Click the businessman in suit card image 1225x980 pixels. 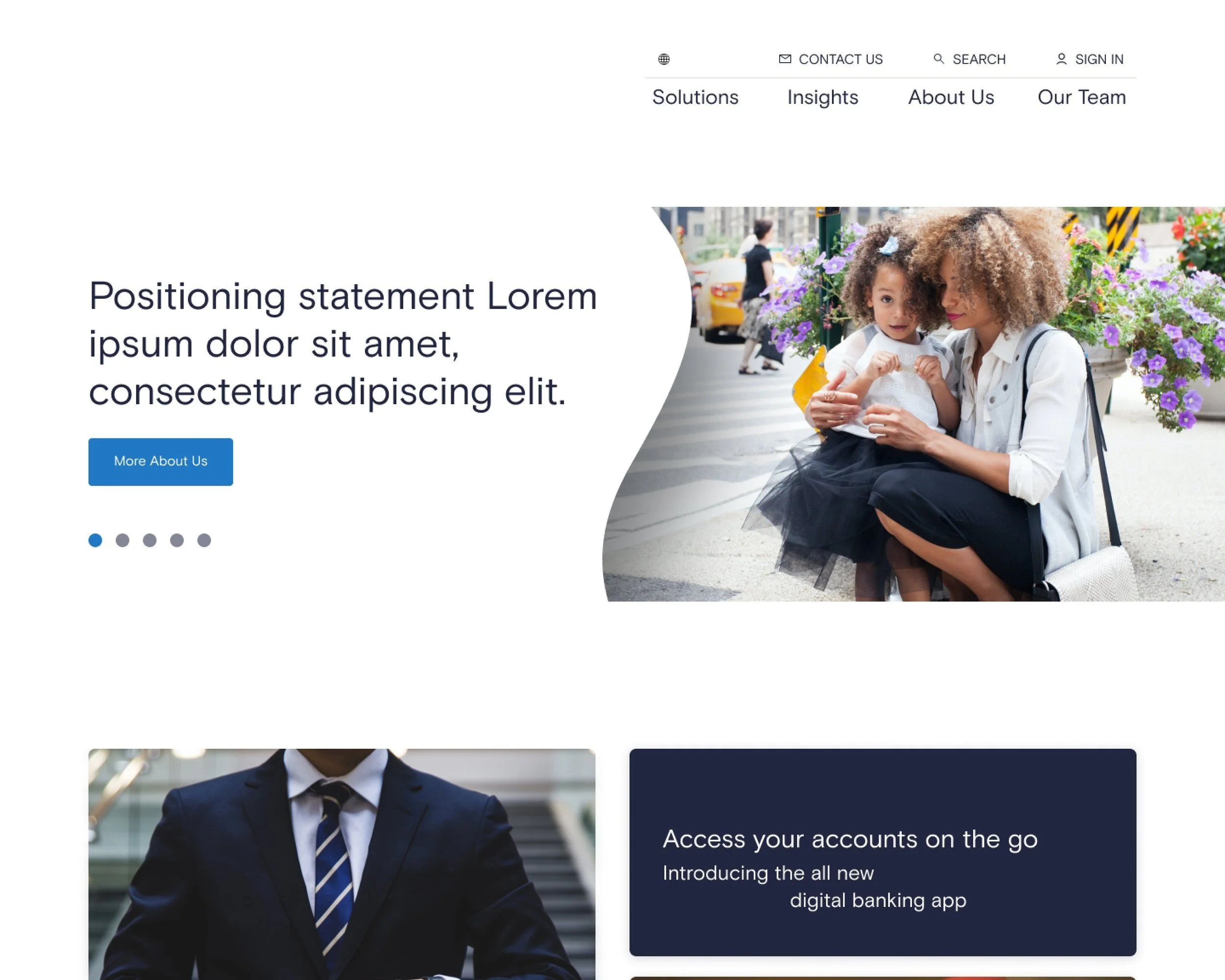point(342,864)
